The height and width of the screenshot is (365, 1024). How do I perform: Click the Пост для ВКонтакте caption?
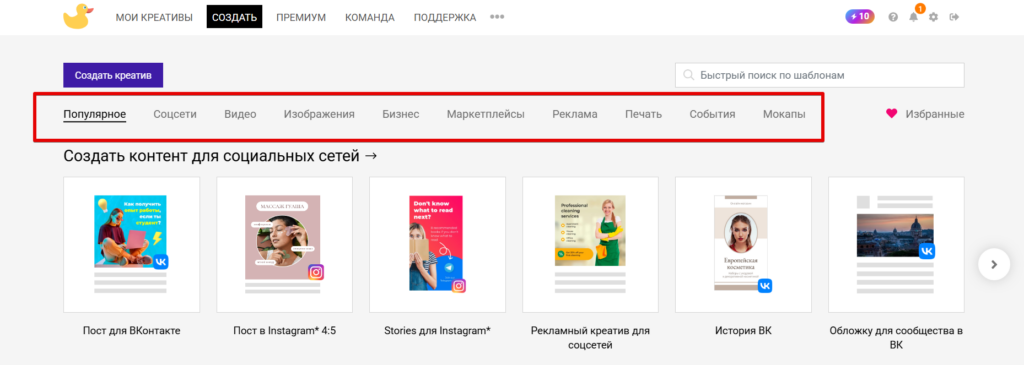pos(131,330)
